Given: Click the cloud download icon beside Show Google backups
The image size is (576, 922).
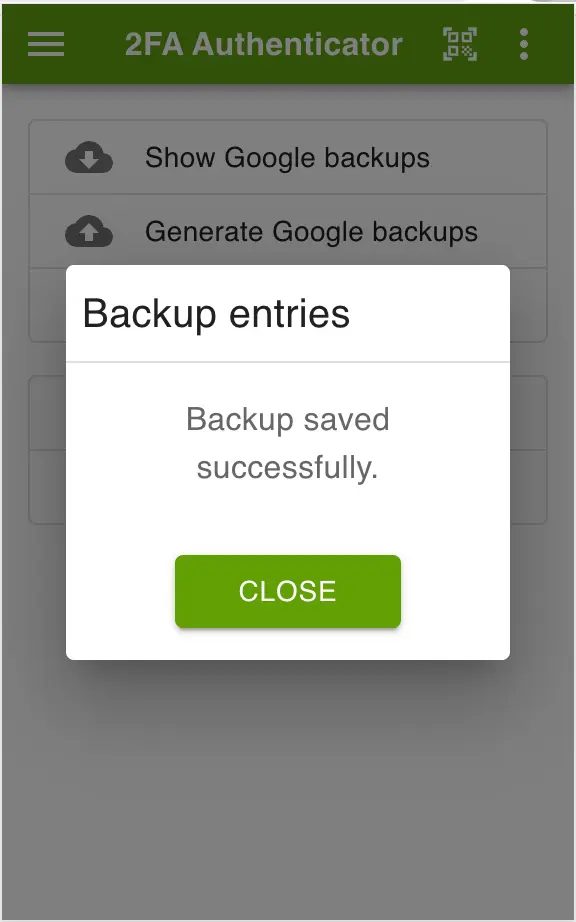Looking at the screenshot, I should pyautogui.click(x=89, y=157).
